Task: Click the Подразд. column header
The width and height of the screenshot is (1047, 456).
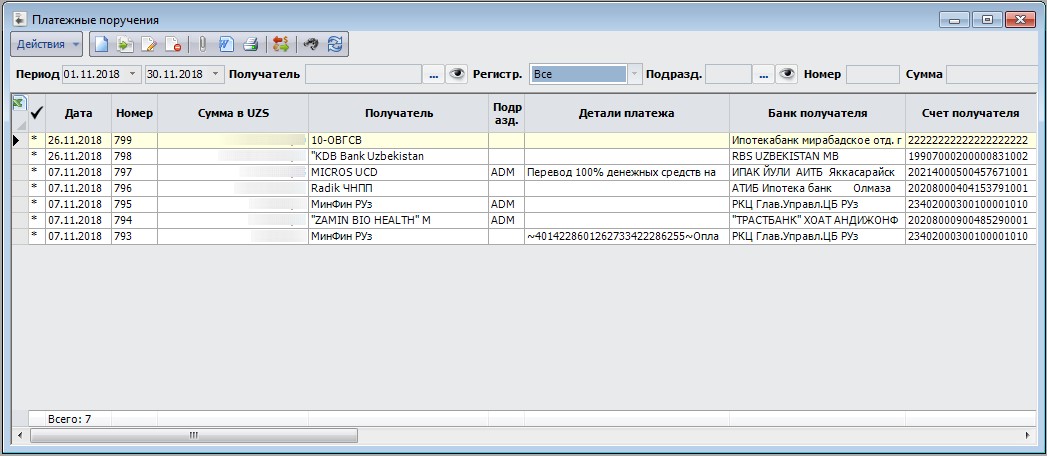Action: pos(507,113)
